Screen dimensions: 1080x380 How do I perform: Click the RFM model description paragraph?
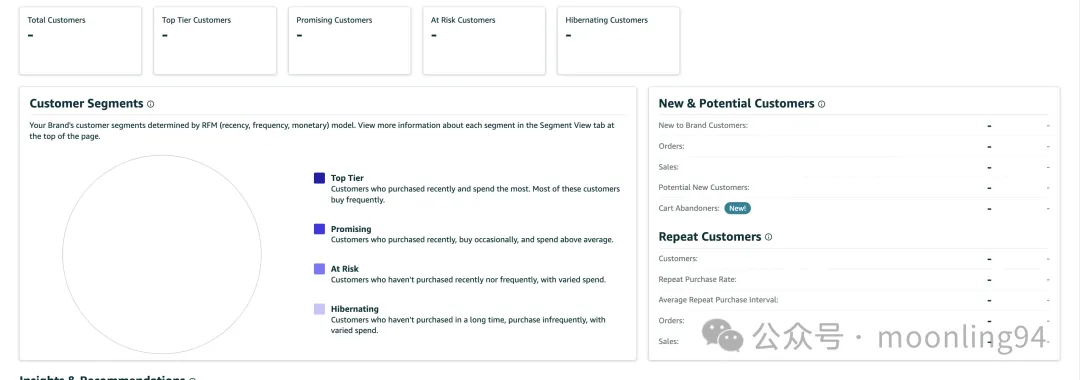322,131
